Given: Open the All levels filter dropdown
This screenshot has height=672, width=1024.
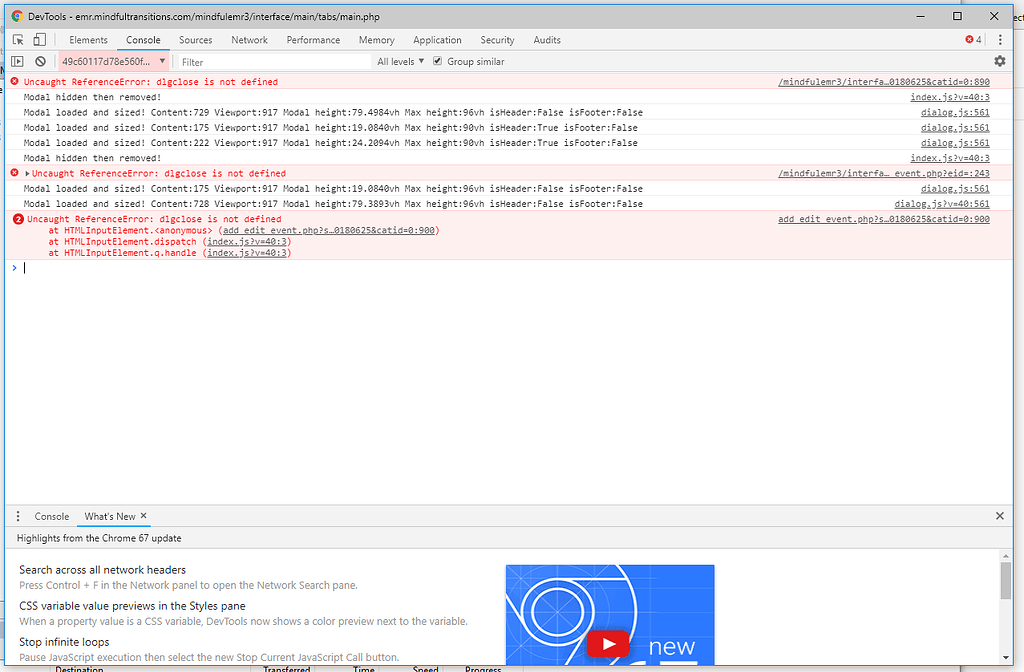Looking at the screenshot, I should point(399,61).
